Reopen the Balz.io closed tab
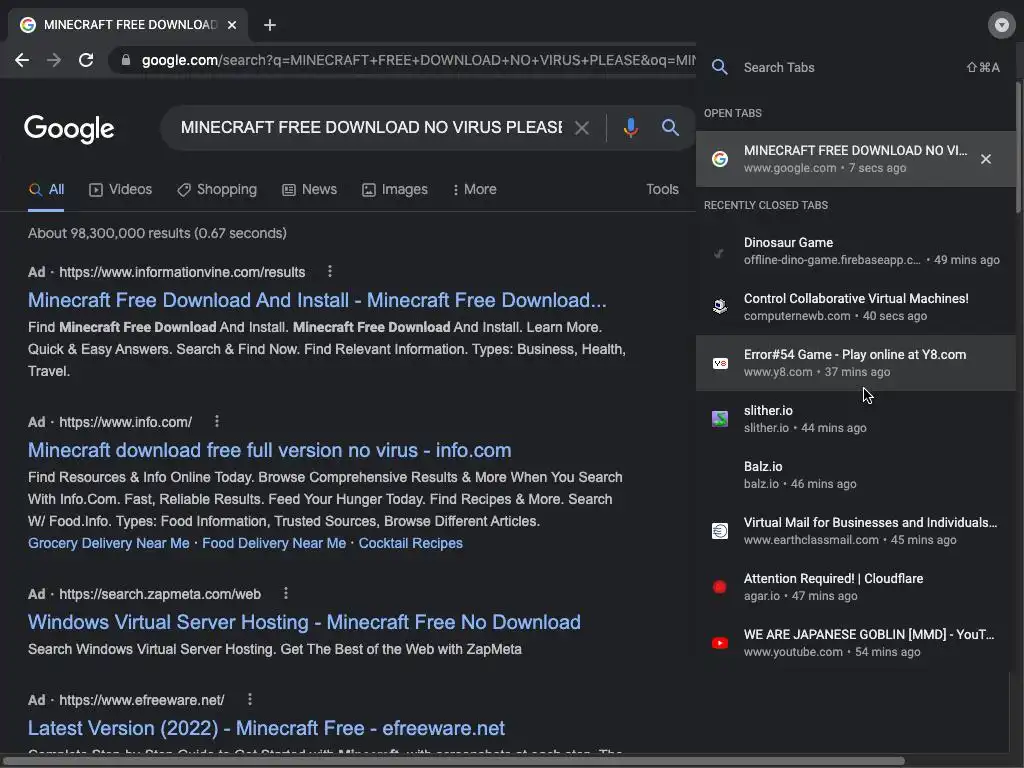Viewport: 1024px width, 768px height. (x=856, y=475)
